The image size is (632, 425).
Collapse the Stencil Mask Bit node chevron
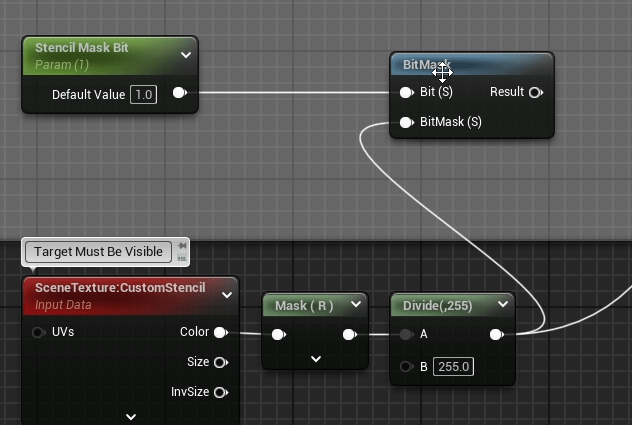coord(185,55)
